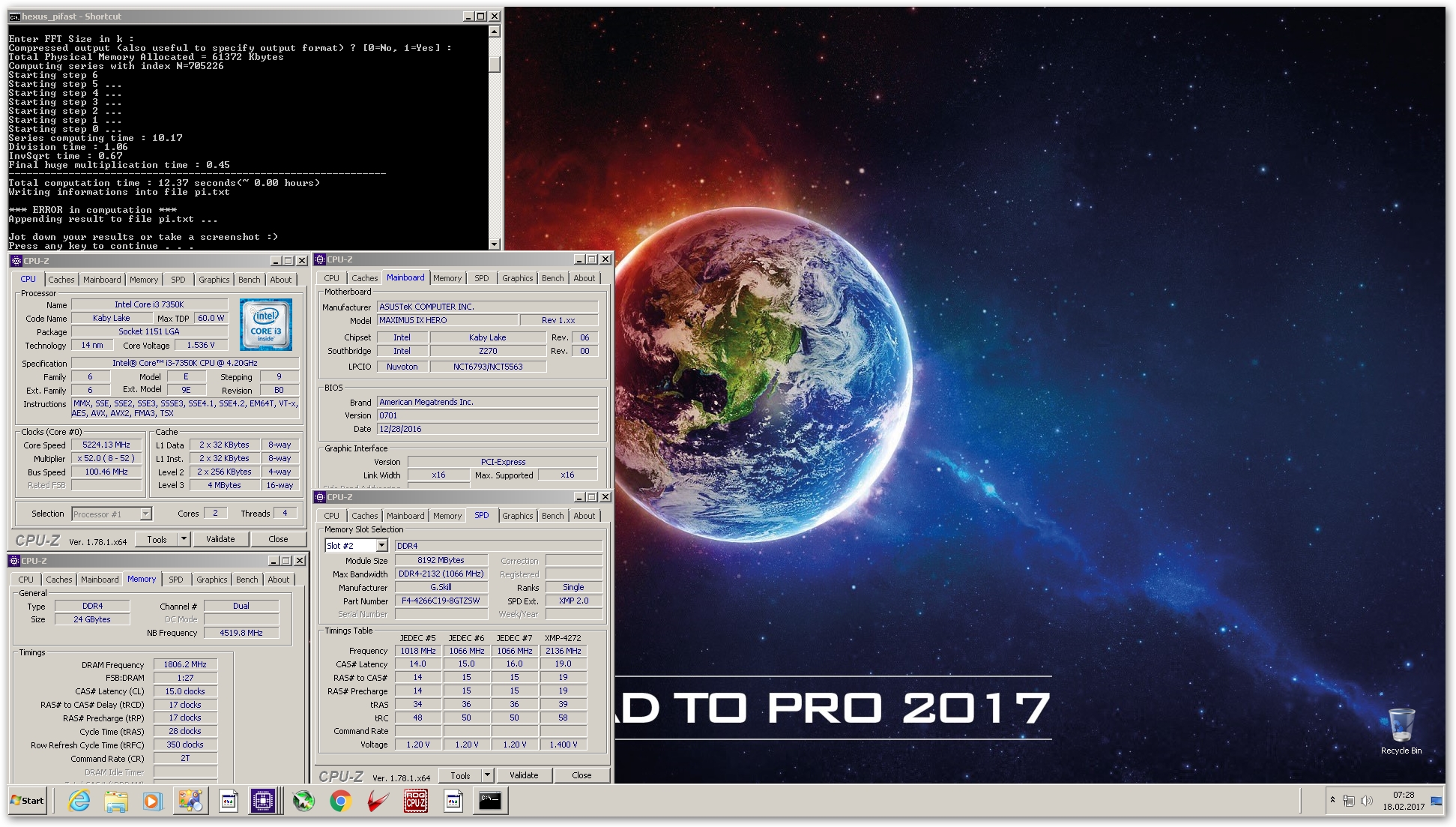Open About tab in Mainboard window
This screenshot has height=827, width=1456.
coord(584,278)
